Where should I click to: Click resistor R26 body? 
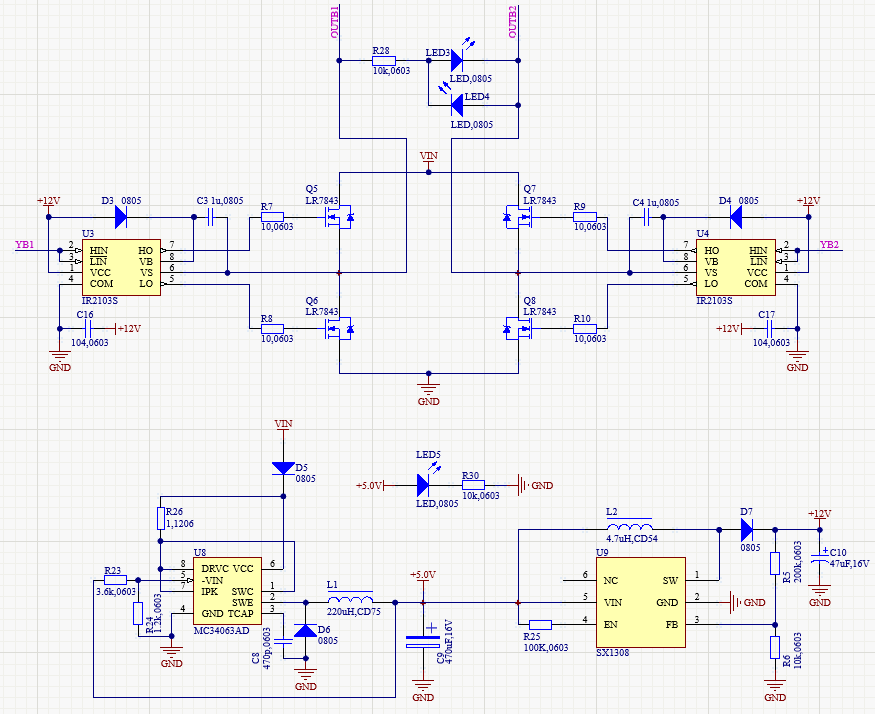tap(161, 519)
